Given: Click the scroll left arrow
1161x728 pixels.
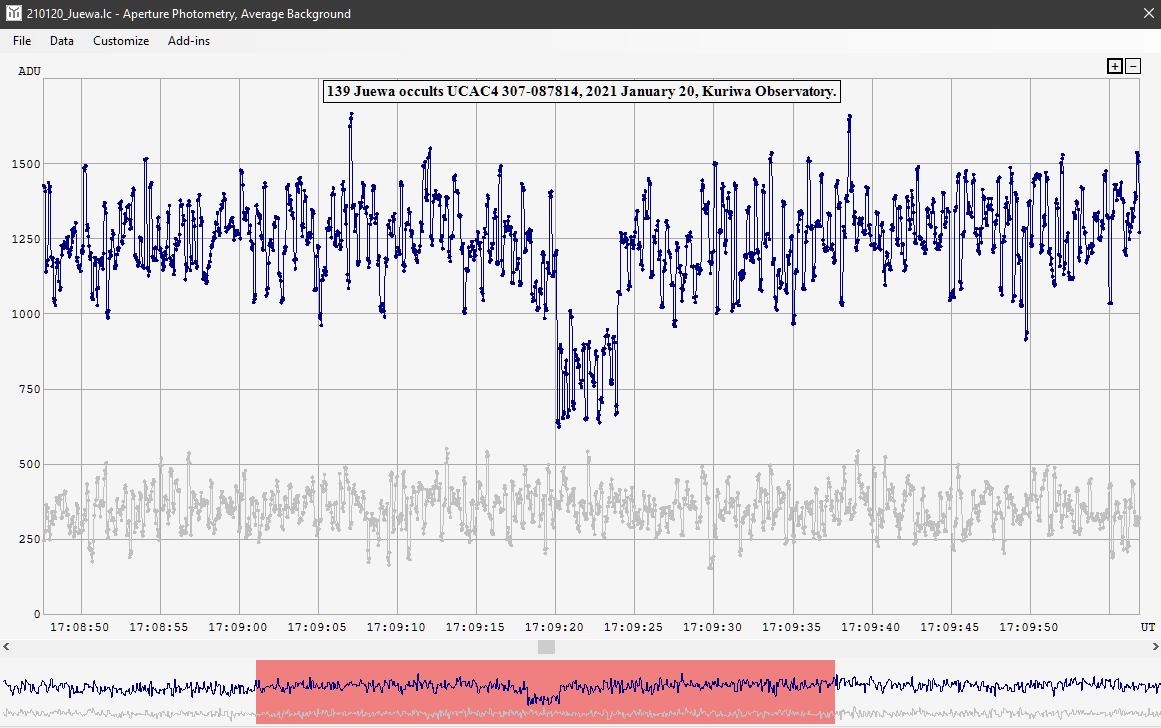Looking at the screenshot, I should point(6,647).
